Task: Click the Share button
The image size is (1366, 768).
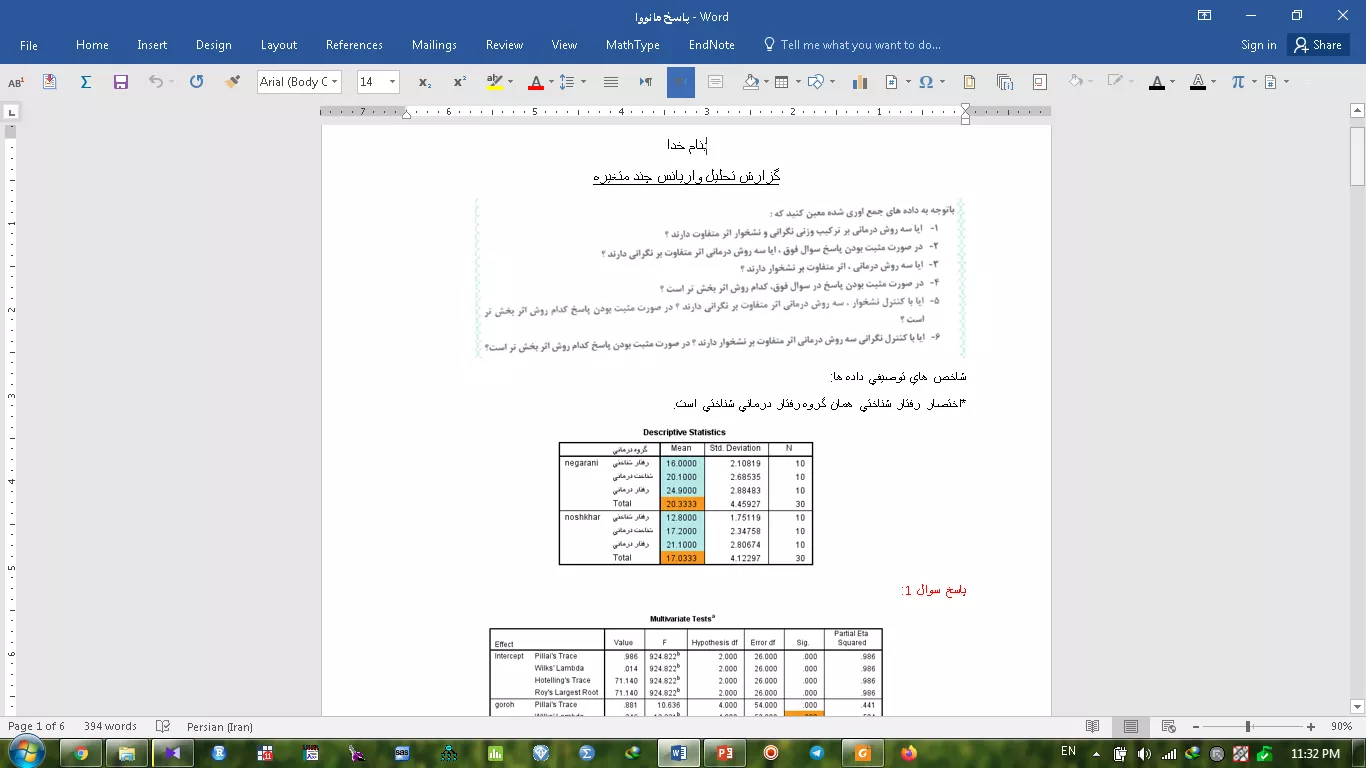Action: (1316, 45)
